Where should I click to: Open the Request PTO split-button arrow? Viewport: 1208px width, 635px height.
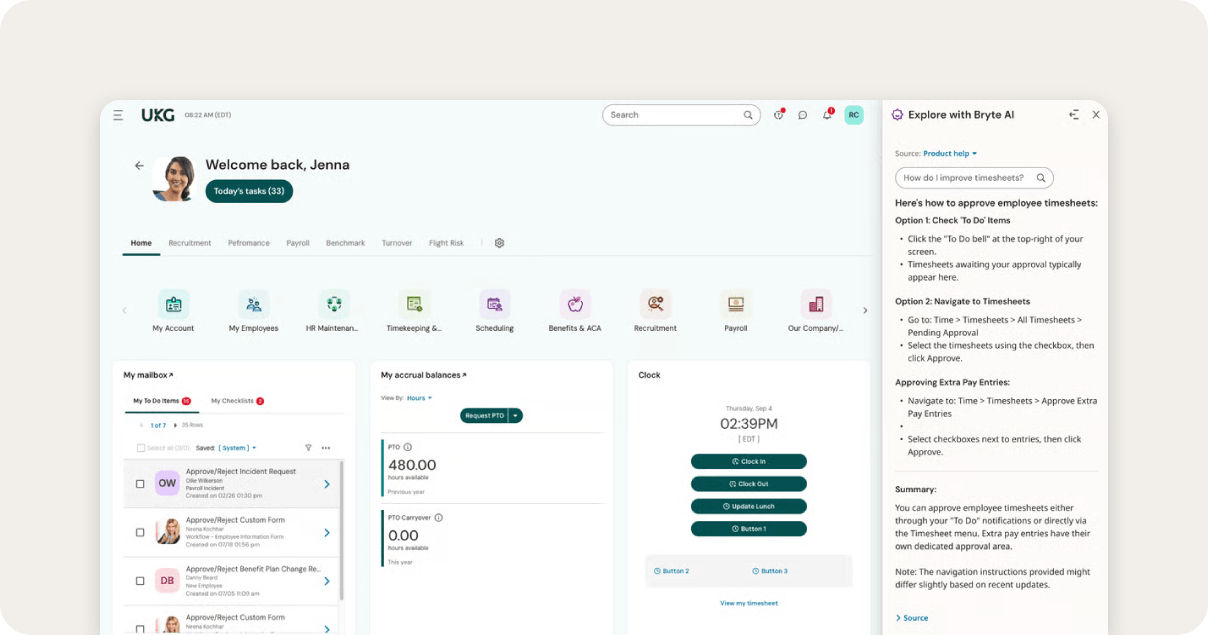(516, 415)
